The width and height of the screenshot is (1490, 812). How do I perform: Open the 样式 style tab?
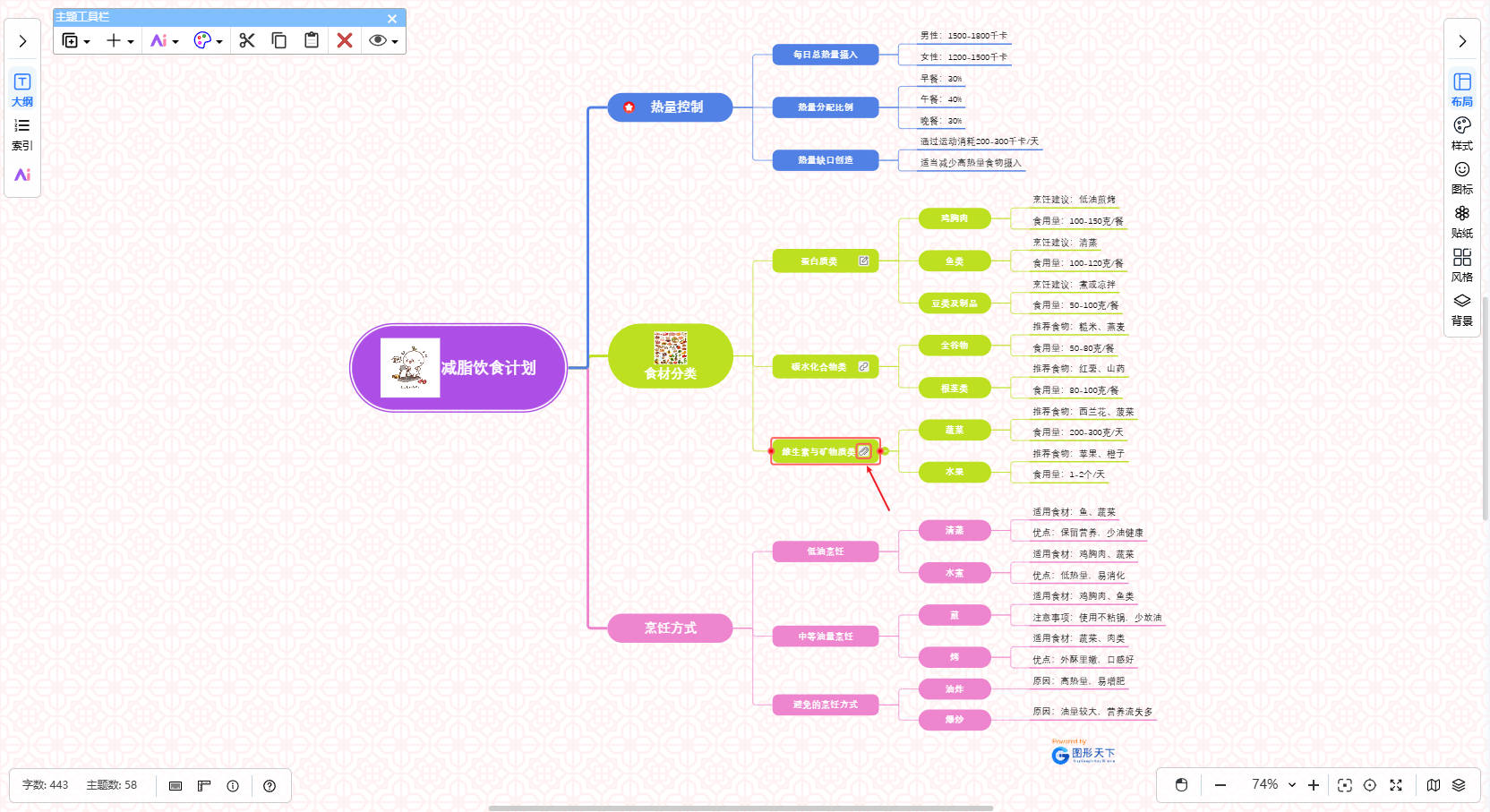(1461, 132)
